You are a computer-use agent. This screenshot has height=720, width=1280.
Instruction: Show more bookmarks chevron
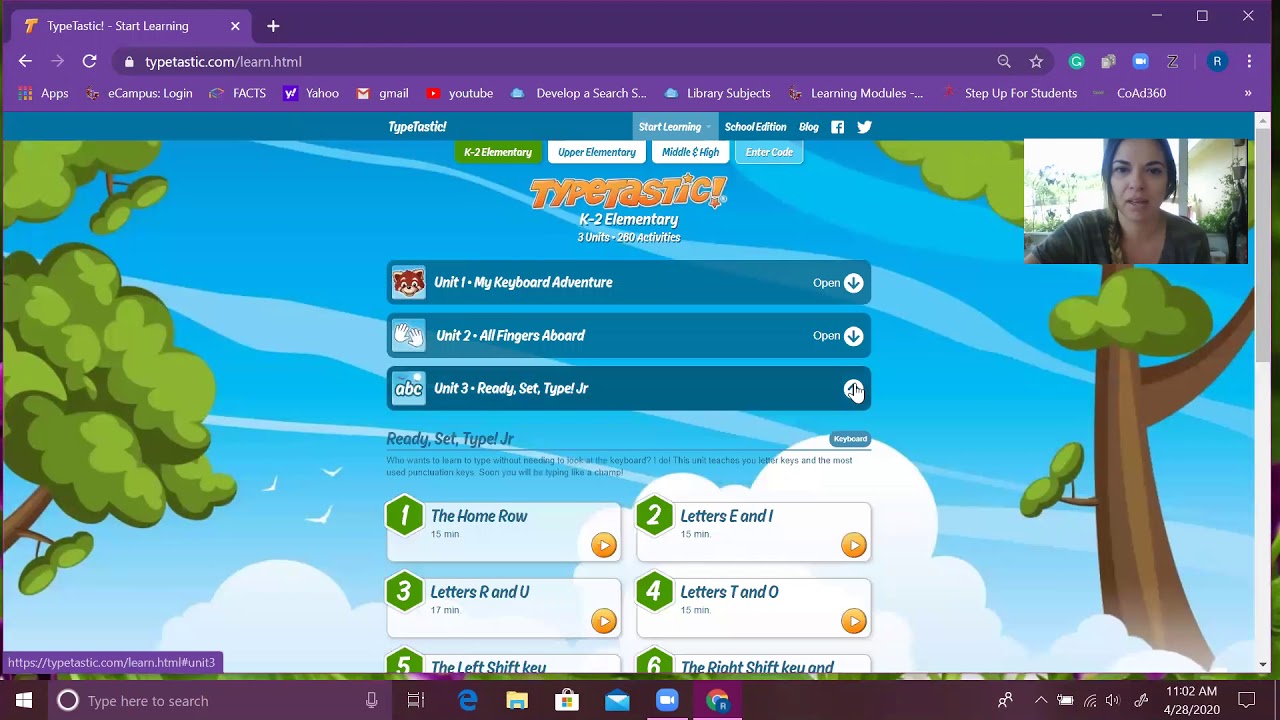coord(1247,93)
